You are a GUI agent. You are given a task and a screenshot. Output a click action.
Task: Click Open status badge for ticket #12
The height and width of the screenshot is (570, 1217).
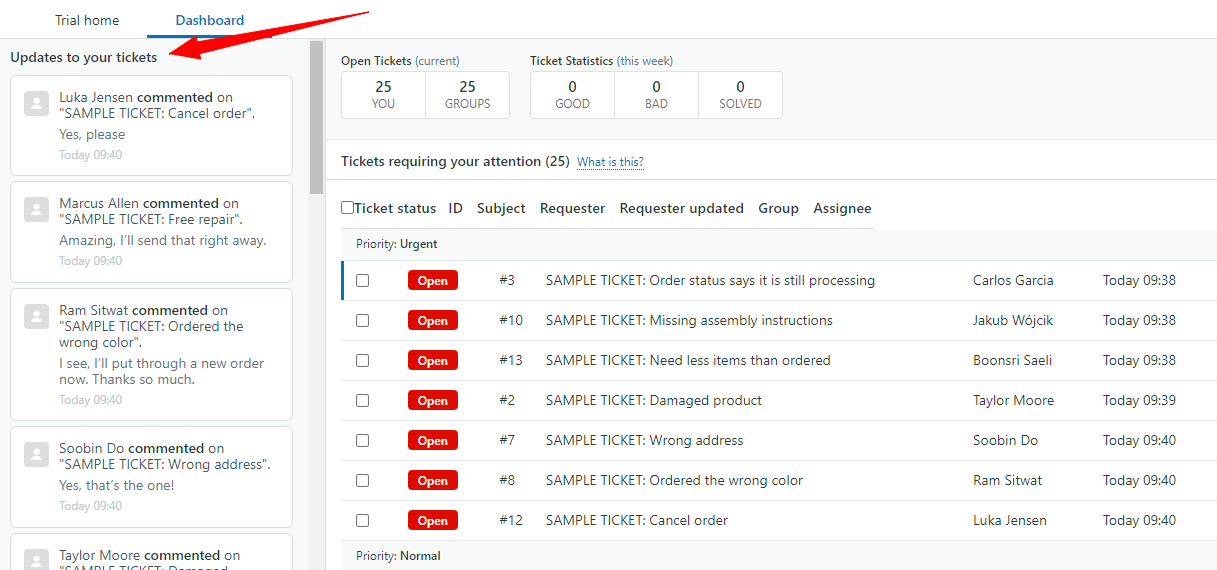(432, 521)
